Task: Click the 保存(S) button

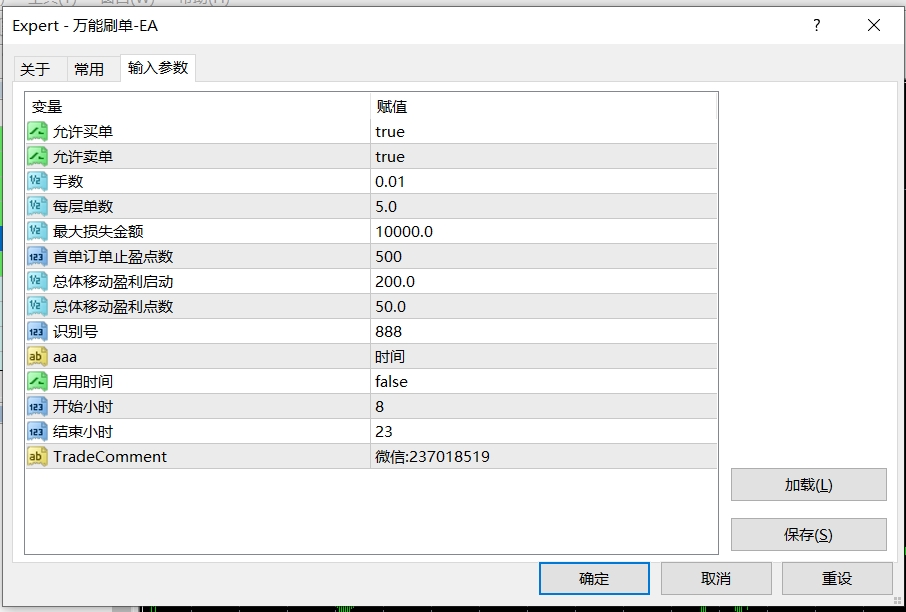Action: pyautogui.click(x=808, y=534)
